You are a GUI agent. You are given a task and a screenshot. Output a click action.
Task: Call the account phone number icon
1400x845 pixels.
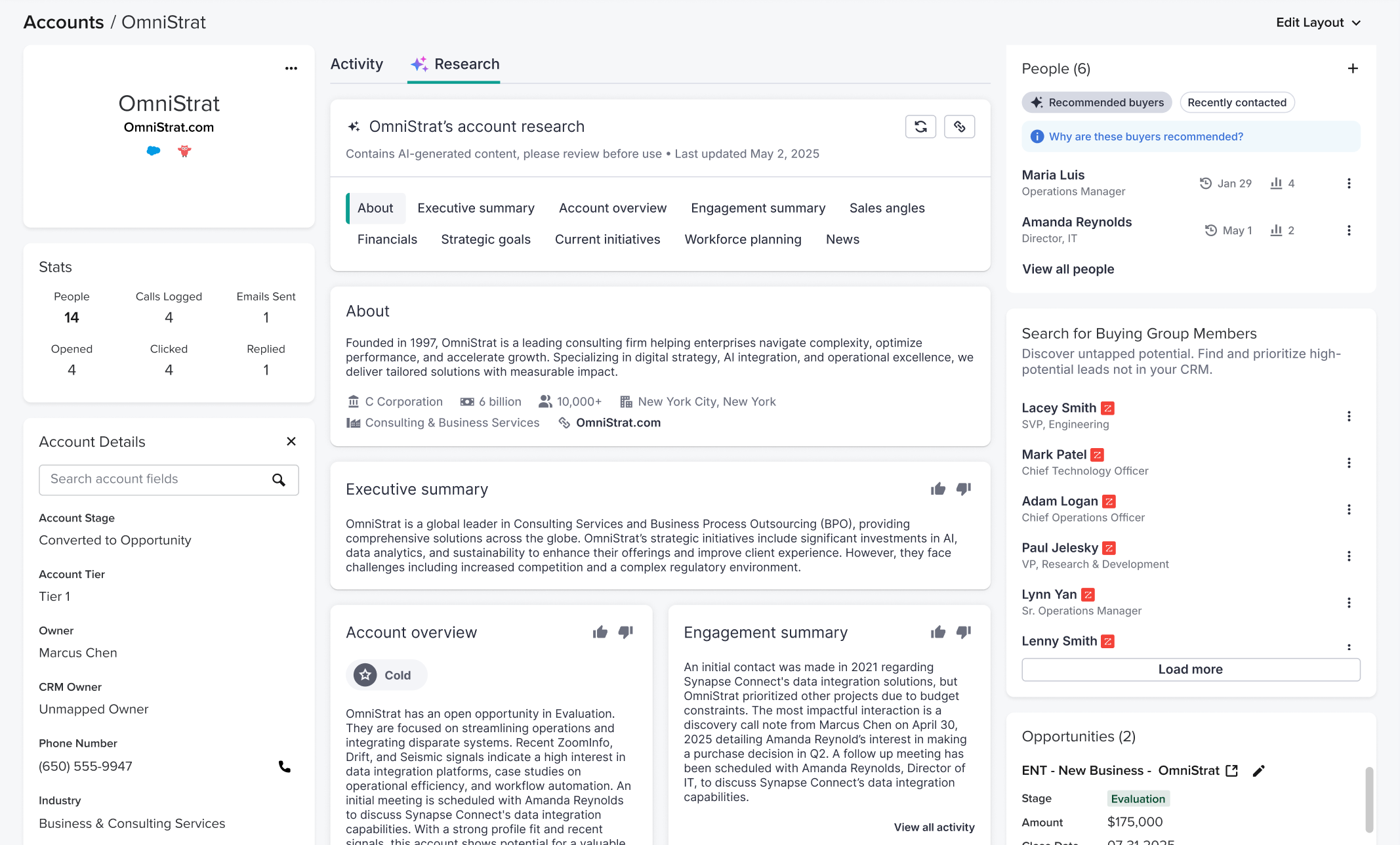pyautogui.click(x=285, y=766)
